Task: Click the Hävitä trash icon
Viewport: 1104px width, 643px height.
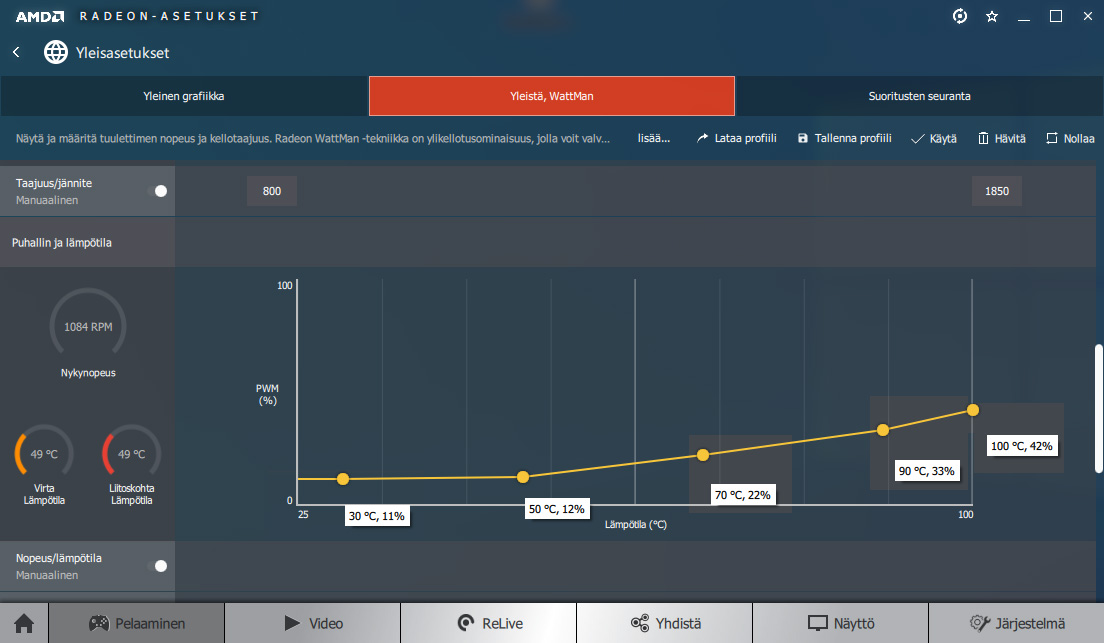Action: point(984,138)
